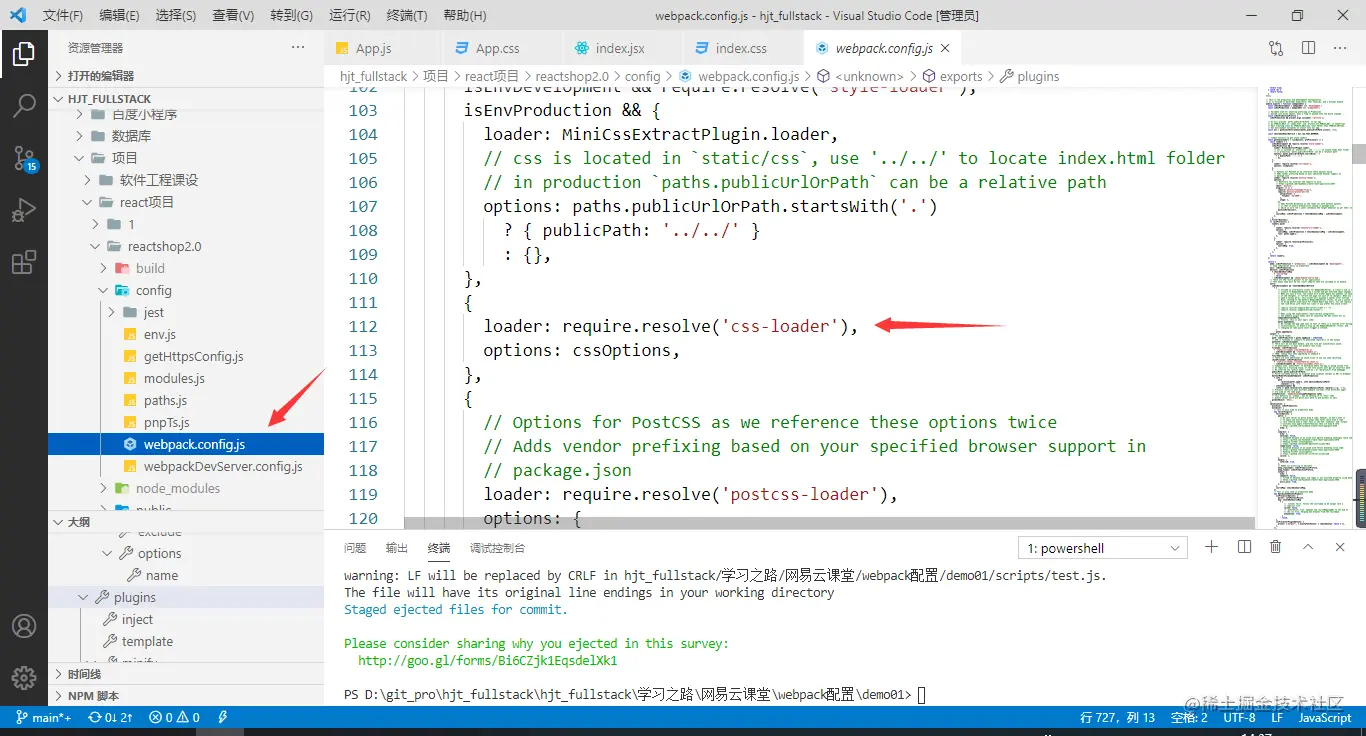Open editor's more actions ellipsis
Screen dimensions: 1366x736
point(1341,48)
